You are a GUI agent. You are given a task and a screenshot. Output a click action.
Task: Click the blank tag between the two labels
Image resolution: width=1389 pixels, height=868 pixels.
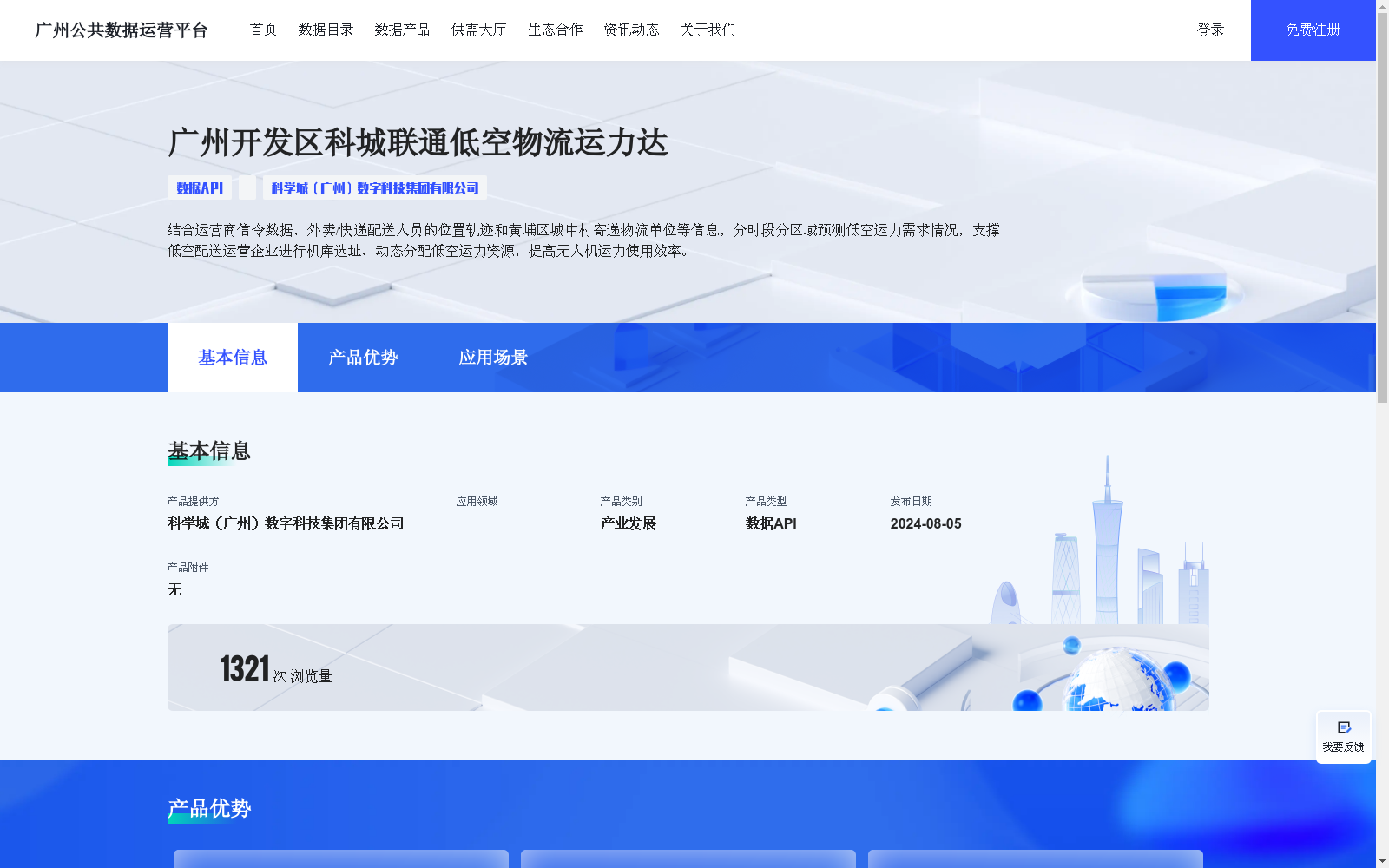click(x=247, y=187)
